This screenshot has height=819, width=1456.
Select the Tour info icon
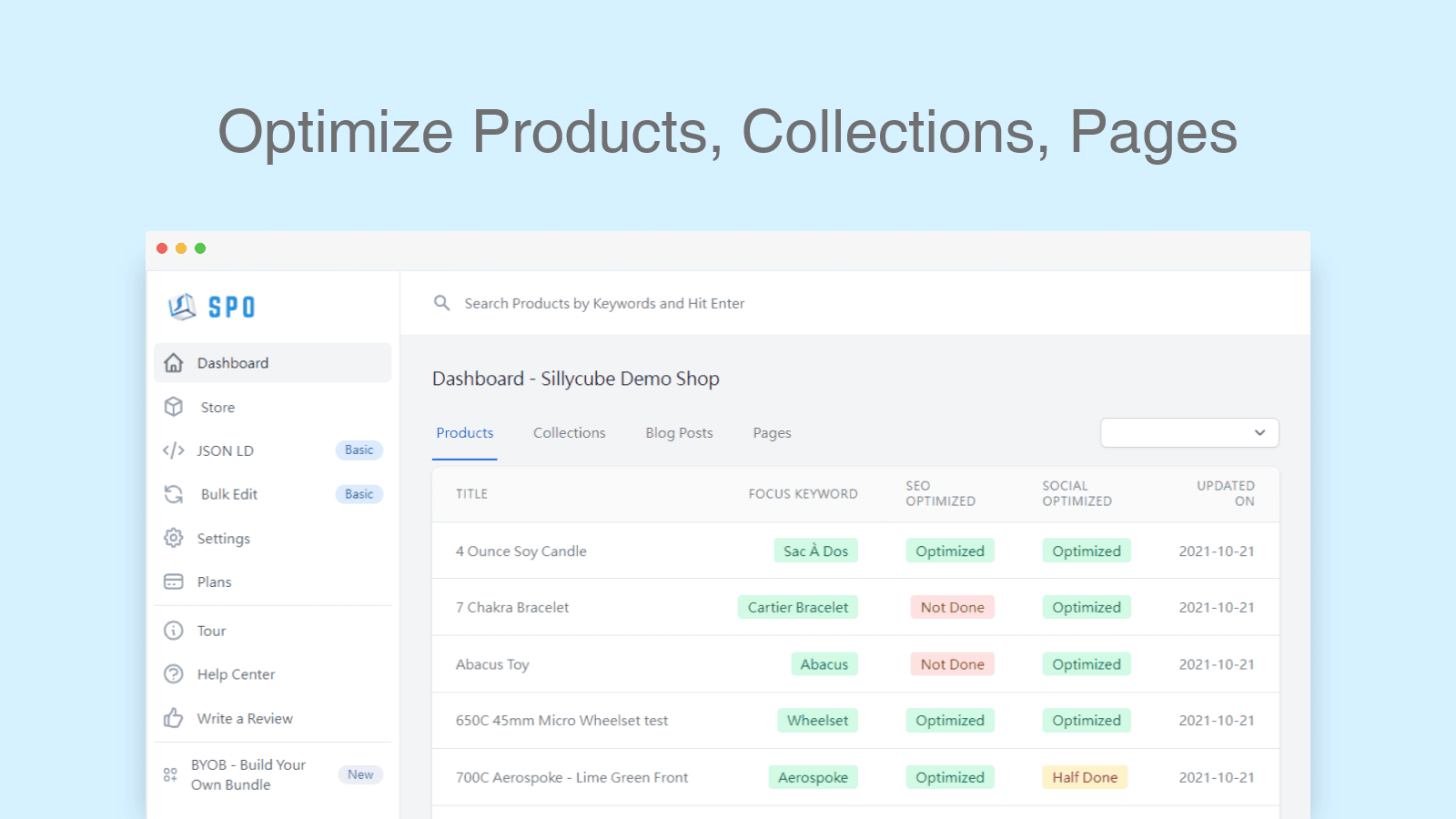(x=174, y=630)
